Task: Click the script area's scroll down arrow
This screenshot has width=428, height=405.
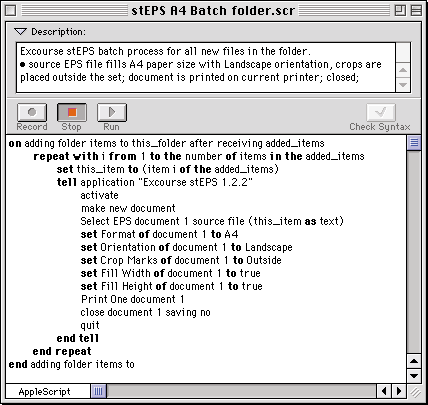Action: 414,376
